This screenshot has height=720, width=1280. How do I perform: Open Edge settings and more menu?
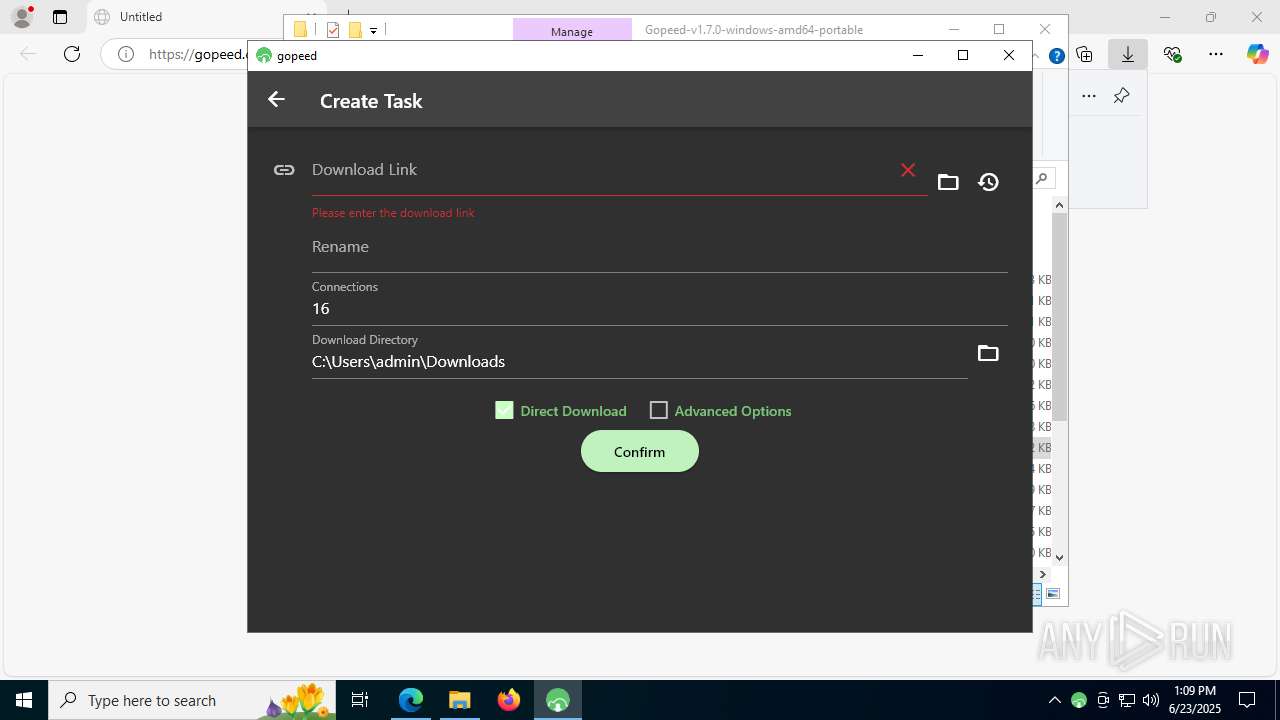pyautogui.click(x=1216, y=54)
